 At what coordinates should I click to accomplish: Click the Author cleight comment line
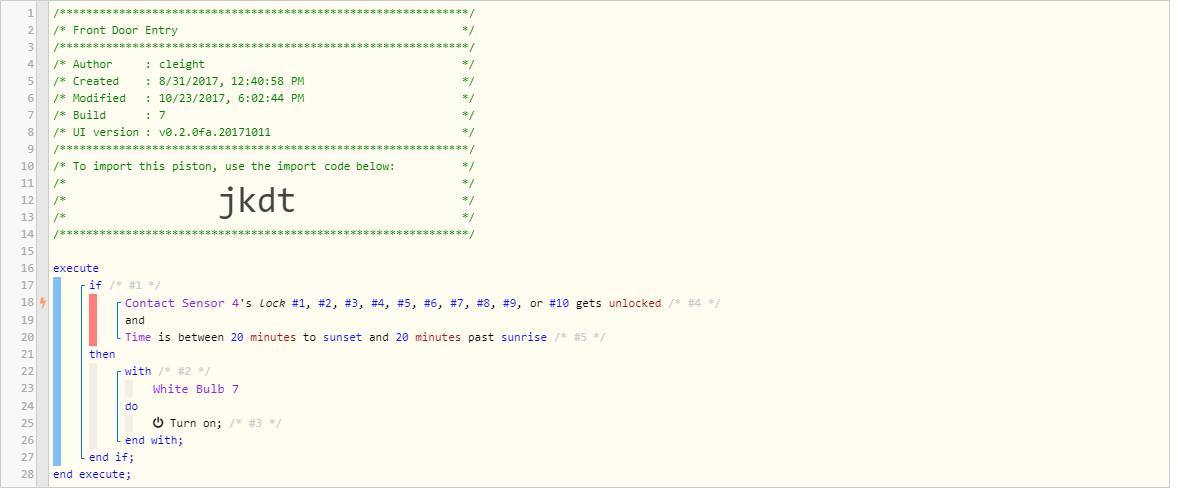(x=263, y=65)
